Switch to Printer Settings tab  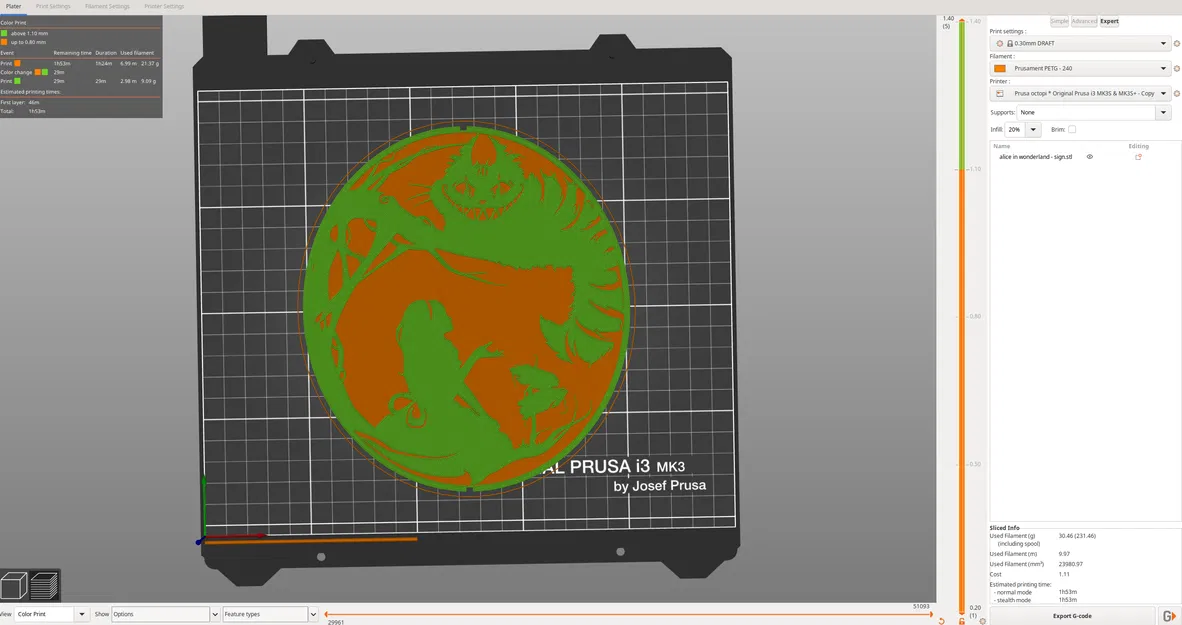164,6
